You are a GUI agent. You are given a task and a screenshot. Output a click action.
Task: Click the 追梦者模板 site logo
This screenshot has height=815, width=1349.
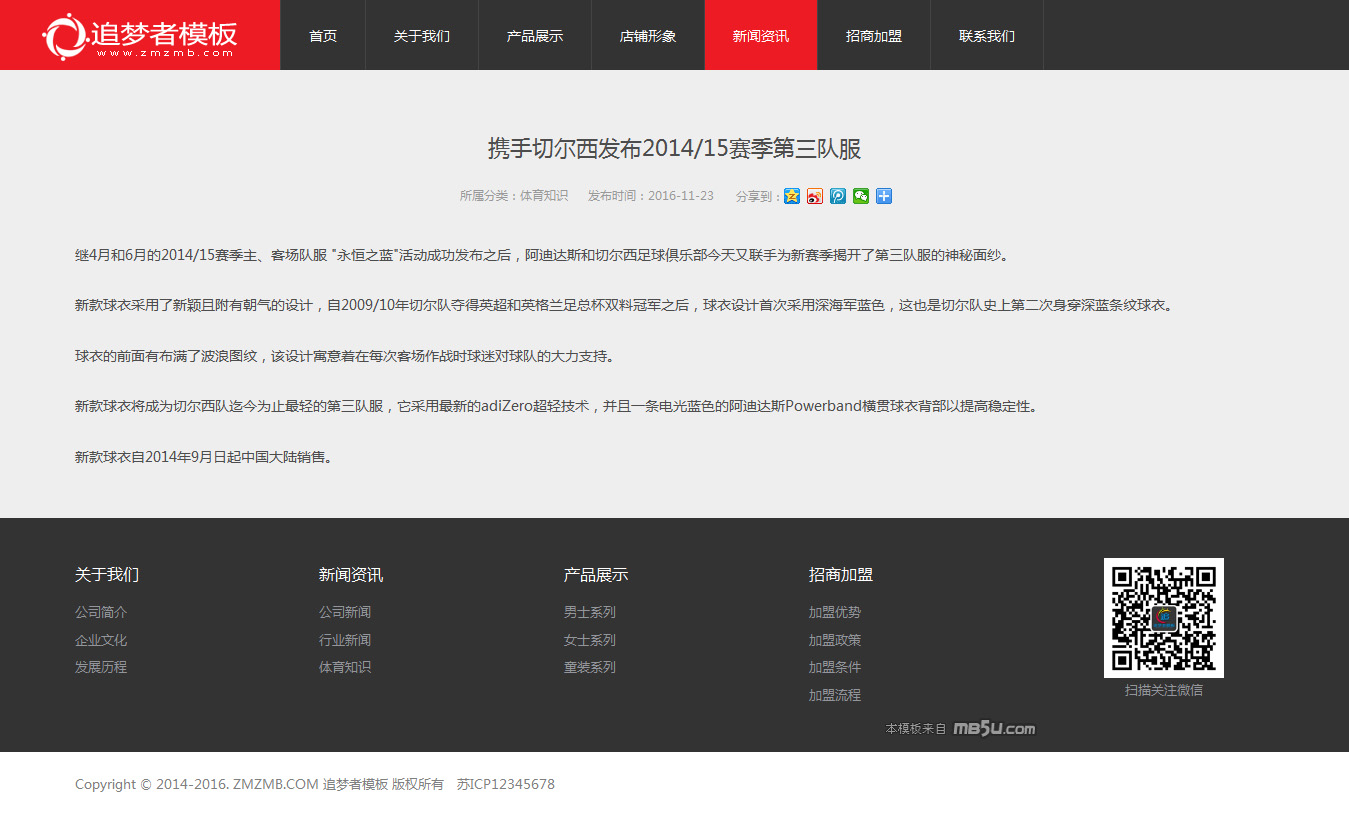(x=140, y=36)
